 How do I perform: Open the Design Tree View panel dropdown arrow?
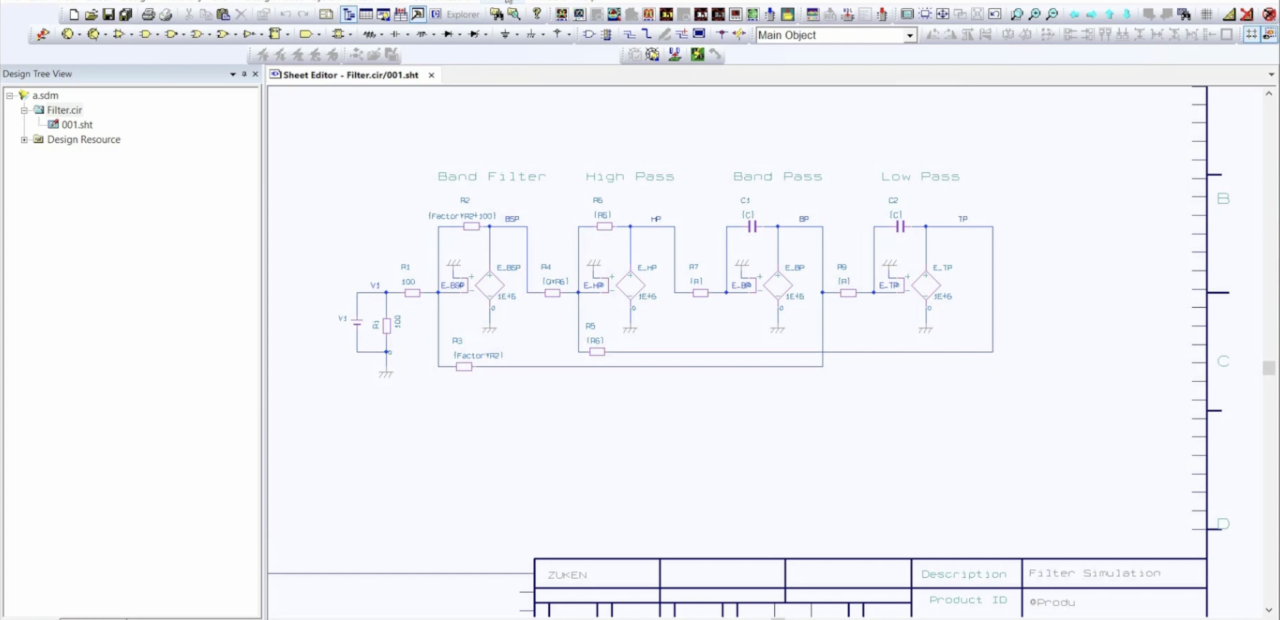click(x=232, y=73)
